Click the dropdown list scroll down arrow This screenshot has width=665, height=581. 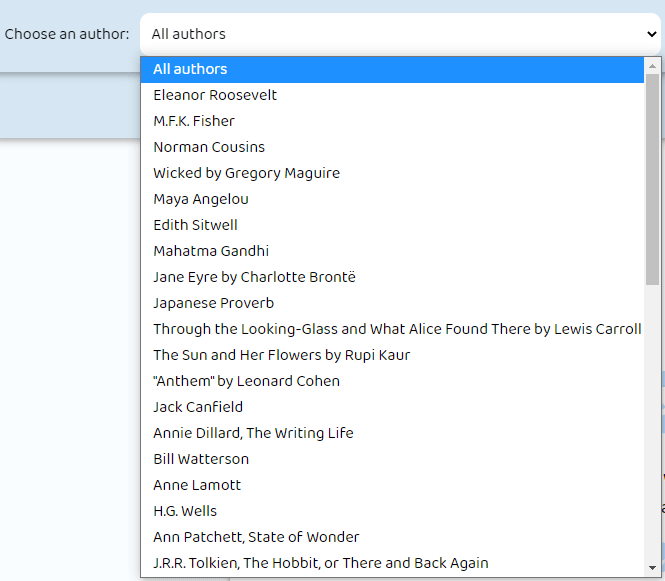click(652, 568)
